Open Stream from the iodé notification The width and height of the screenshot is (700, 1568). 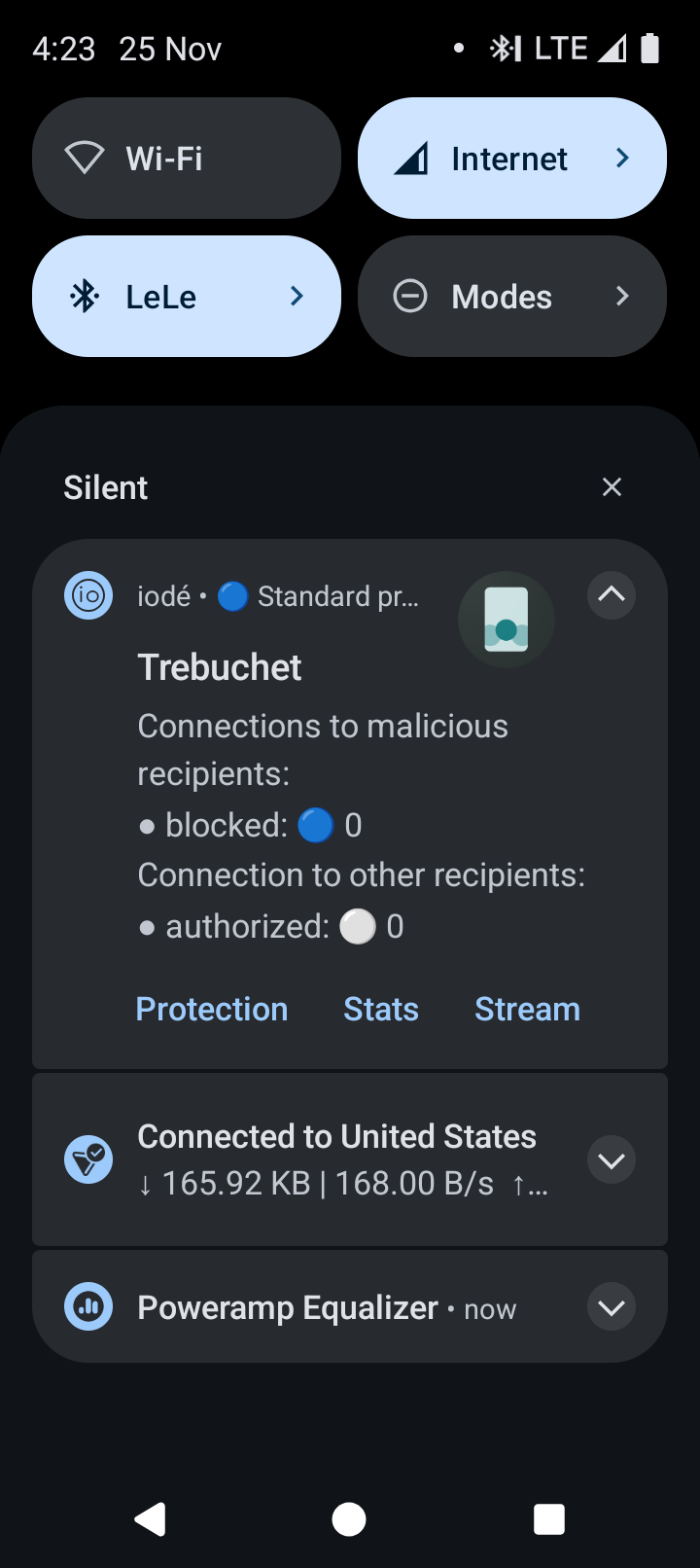click(x=527, y=1009)
